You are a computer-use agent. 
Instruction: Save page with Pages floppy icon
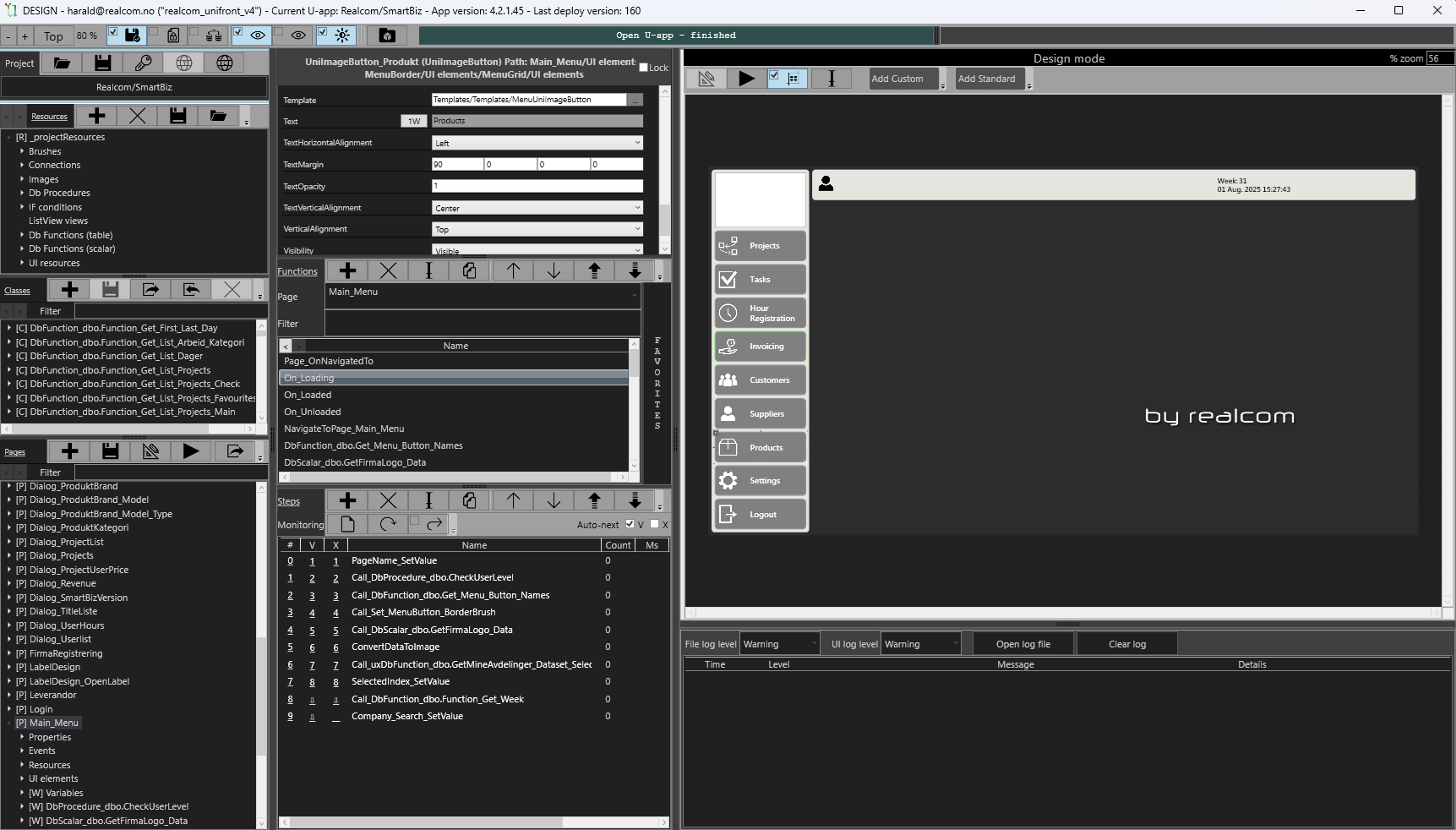(x=111, y=451)
